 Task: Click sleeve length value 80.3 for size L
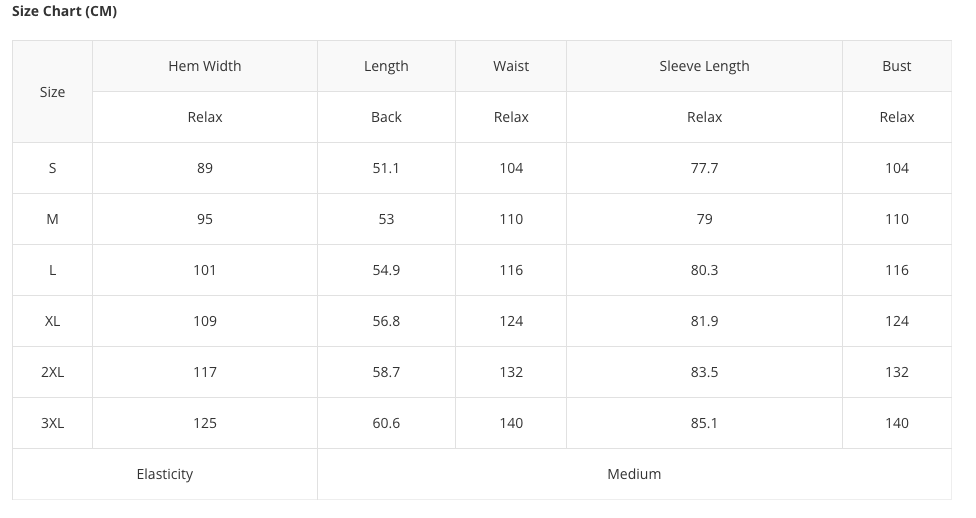(704, 270)
